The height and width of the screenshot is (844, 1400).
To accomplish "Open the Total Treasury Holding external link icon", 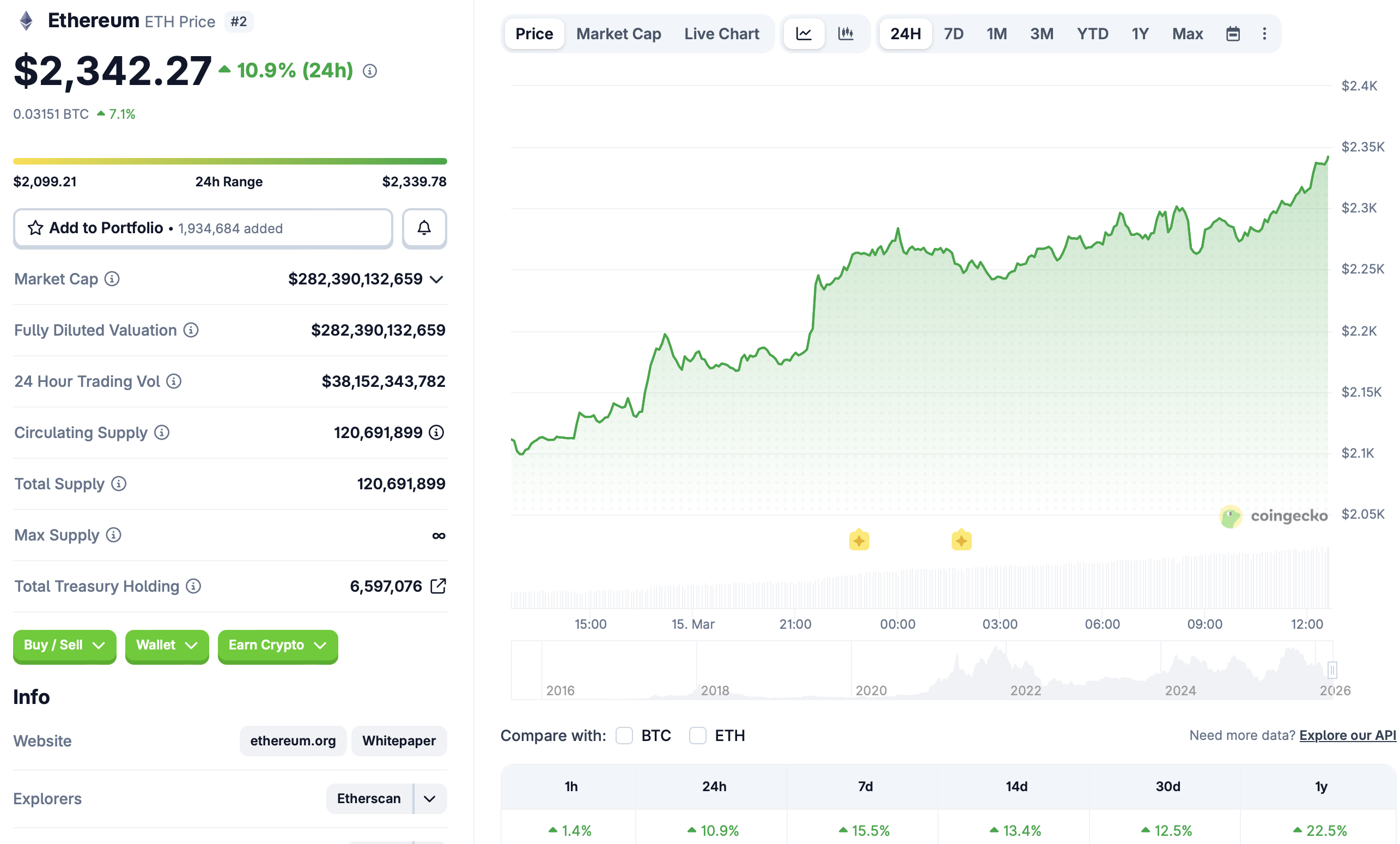I will (438, 586).
